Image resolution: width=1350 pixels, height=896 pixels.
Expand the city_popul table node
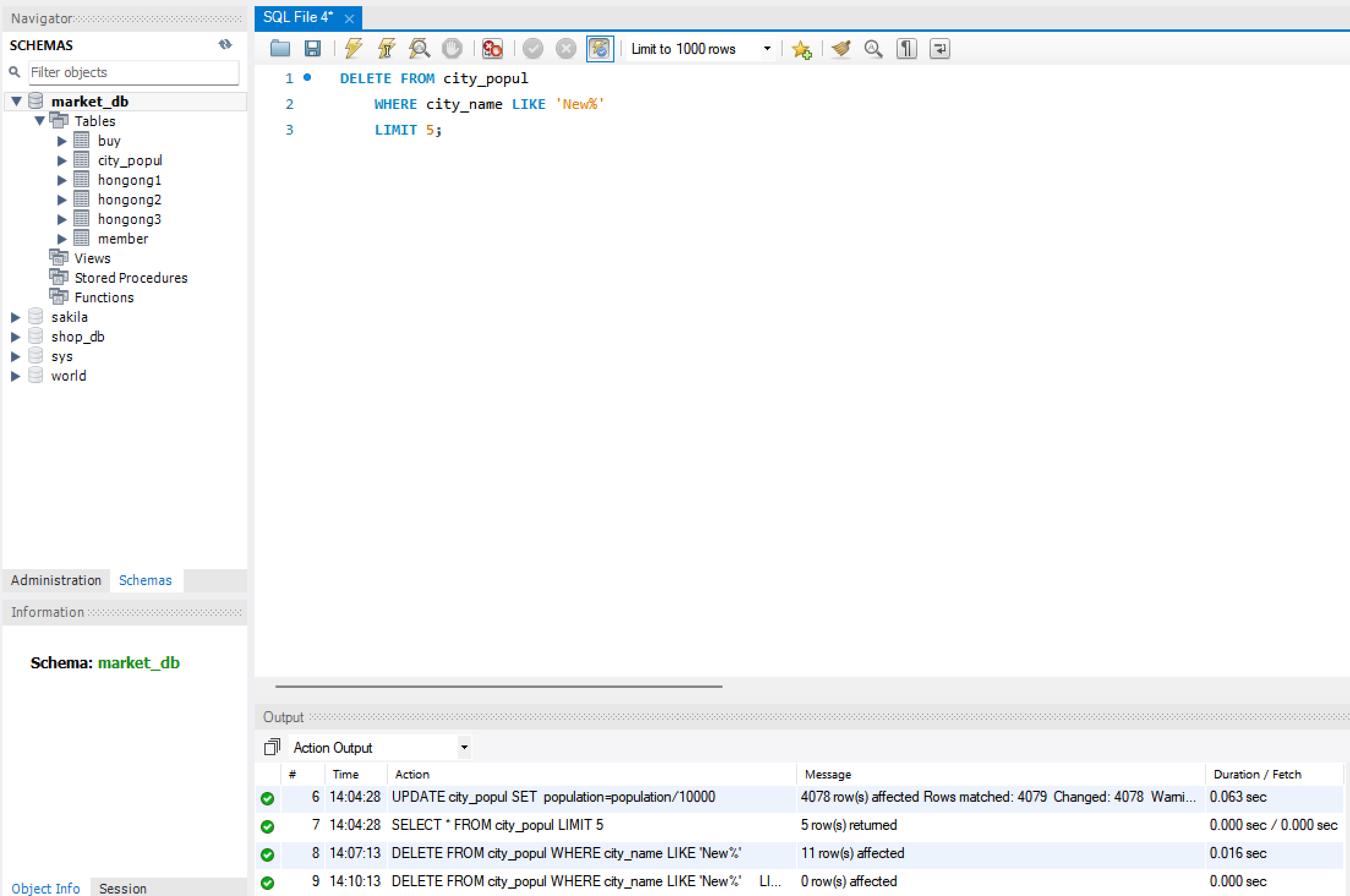62,160
